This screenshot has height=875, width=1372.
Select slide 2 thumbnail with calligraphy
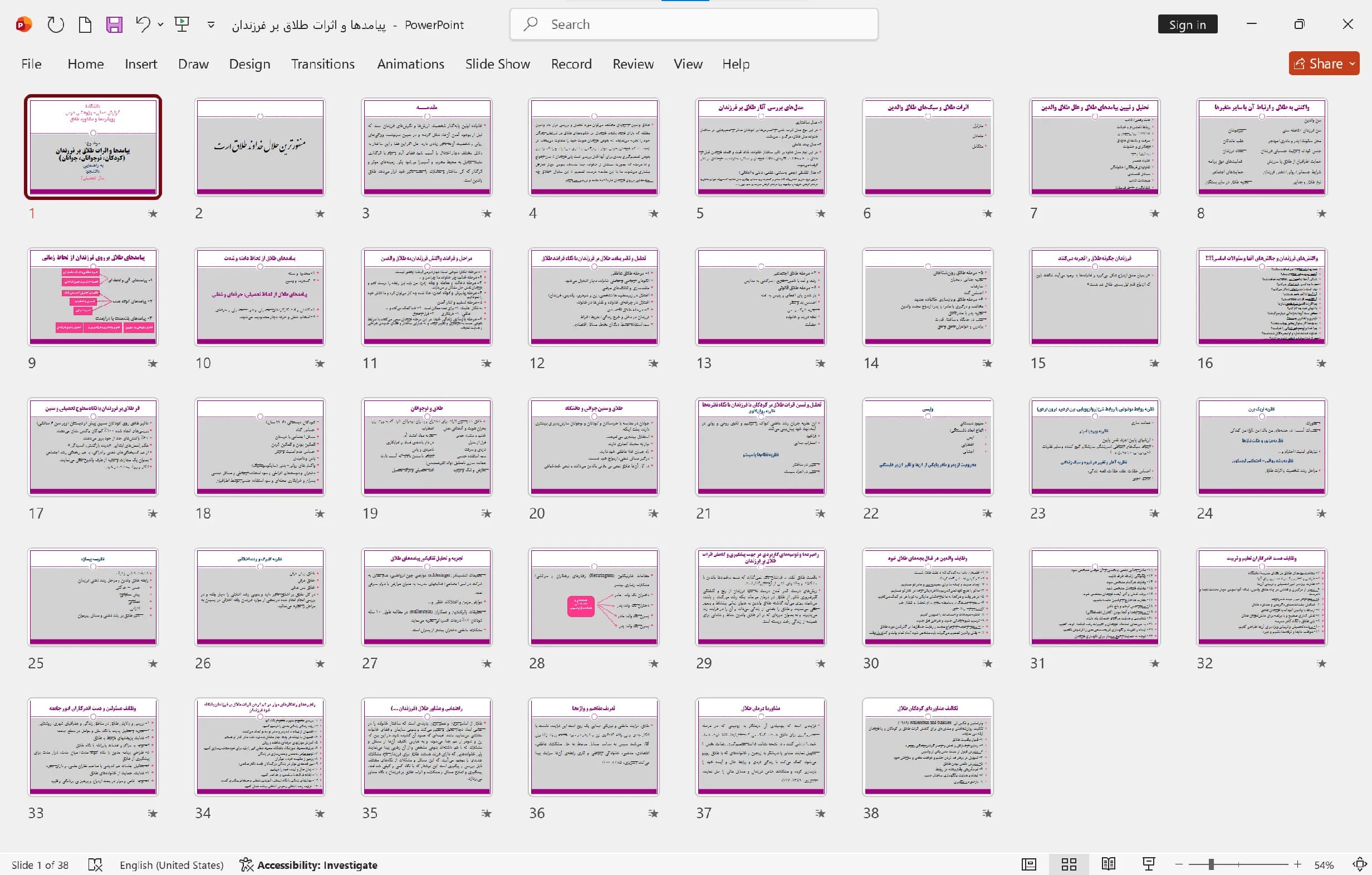pyautogui.click(x=260, y=147)
